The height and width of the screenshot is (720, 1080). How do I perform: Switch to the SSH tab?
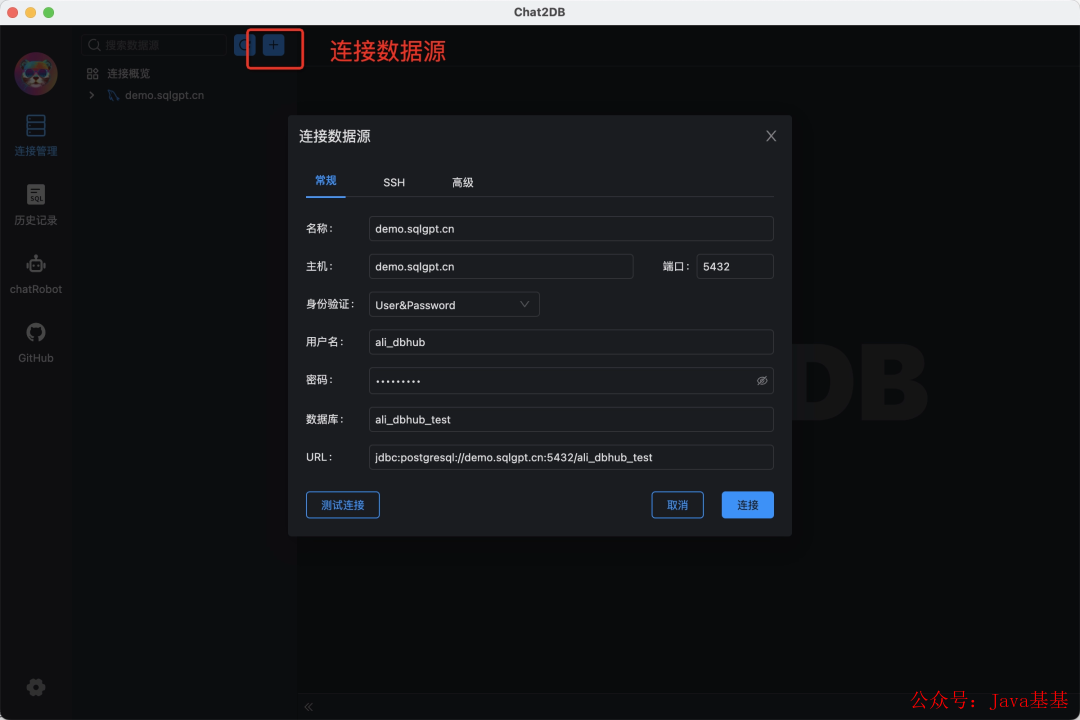point(394,182)
